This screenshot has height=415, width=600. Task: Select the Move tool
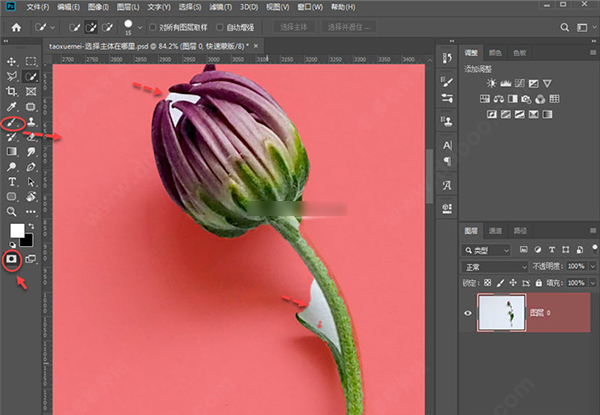click(11, 61)
